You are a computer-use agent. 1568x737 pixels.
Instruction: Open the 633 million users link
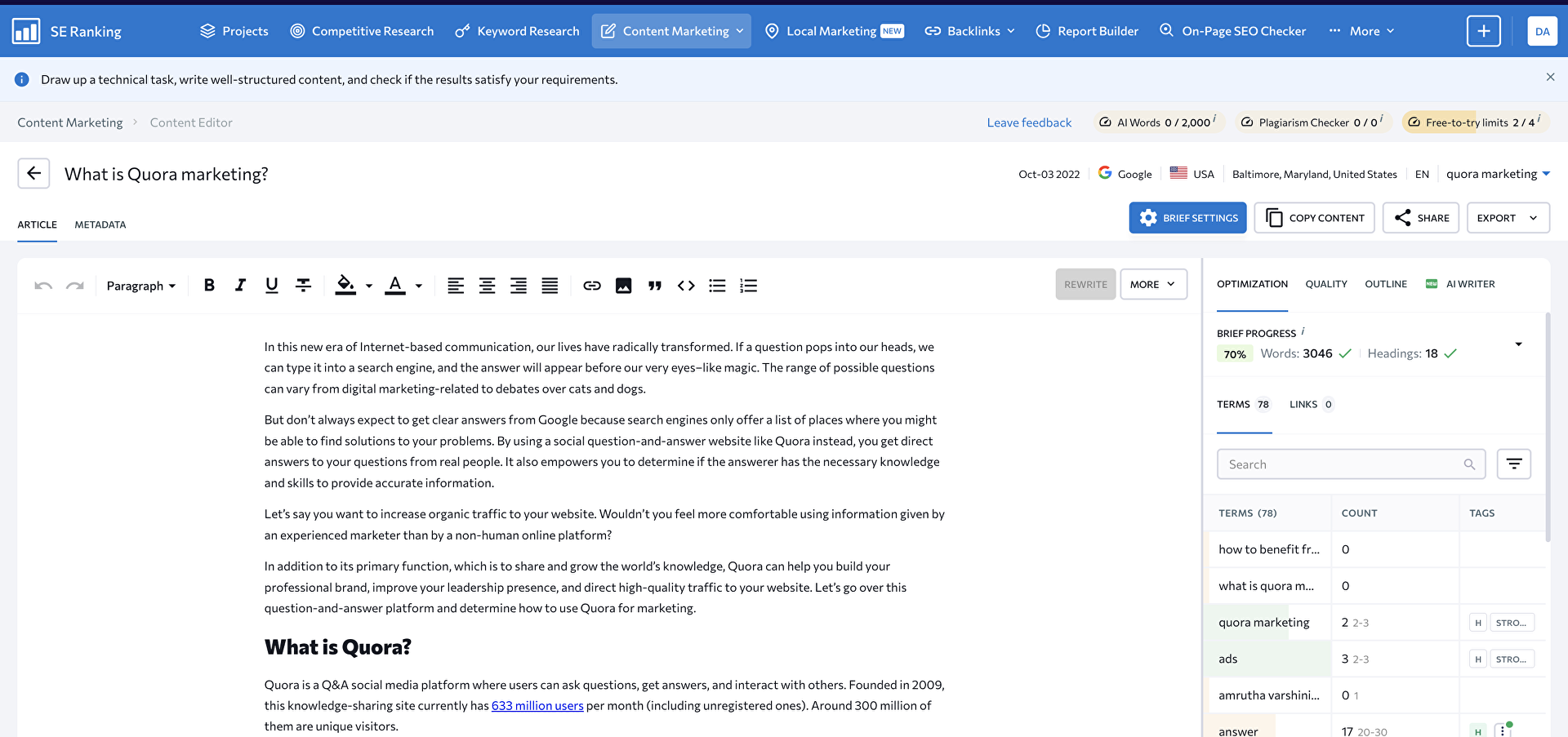(x=537, y=705)
